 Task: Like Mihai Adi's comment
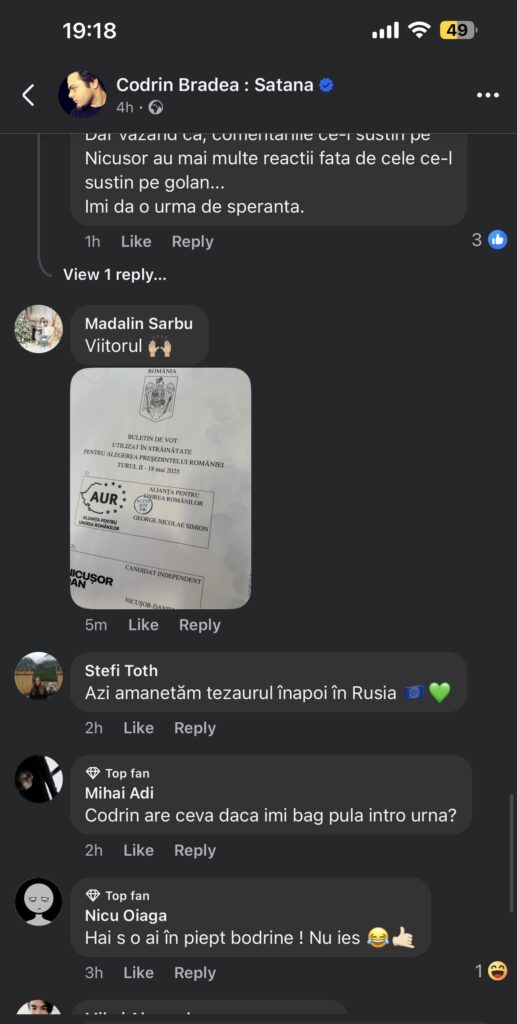(138, 850)
